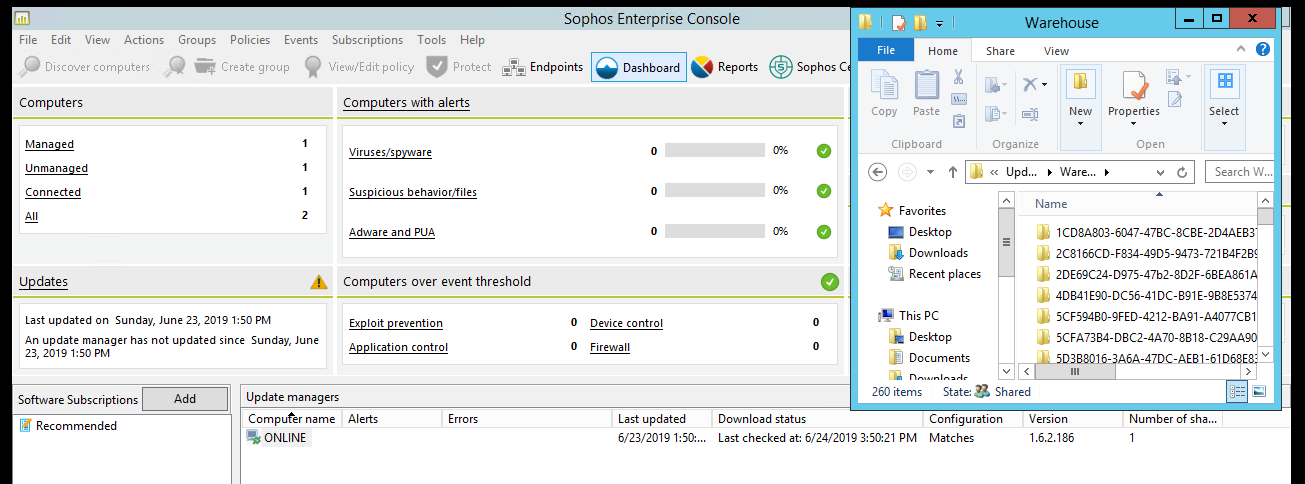Image resolution: width=1305 pixels, height=484 pixels.
Task: Select folder starting with 1CD8A803-6047
Action: pyautogui.click(x=1147, y=232)
